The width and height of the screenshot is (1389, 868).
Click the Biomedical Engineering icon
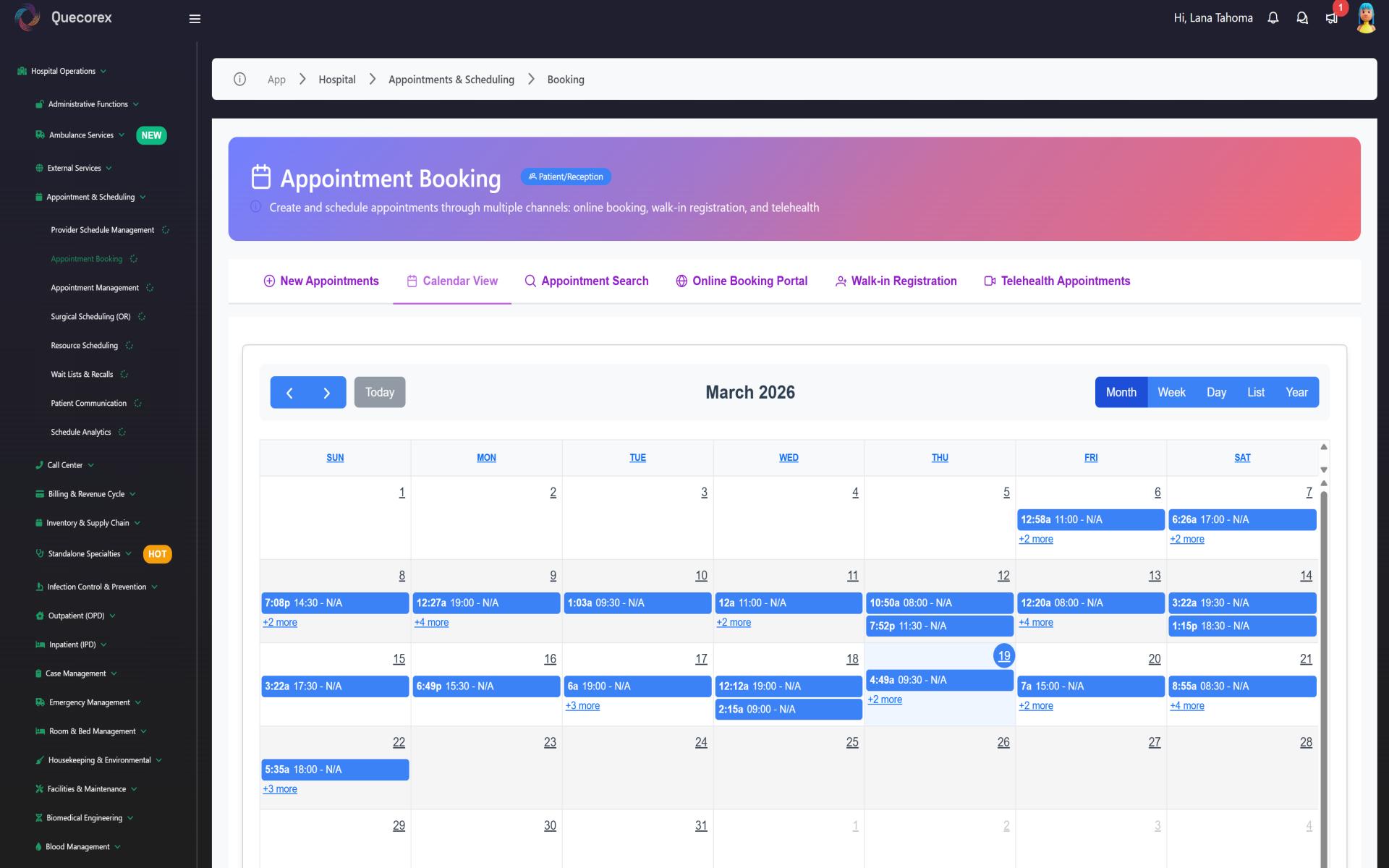(x=38, y=818)
